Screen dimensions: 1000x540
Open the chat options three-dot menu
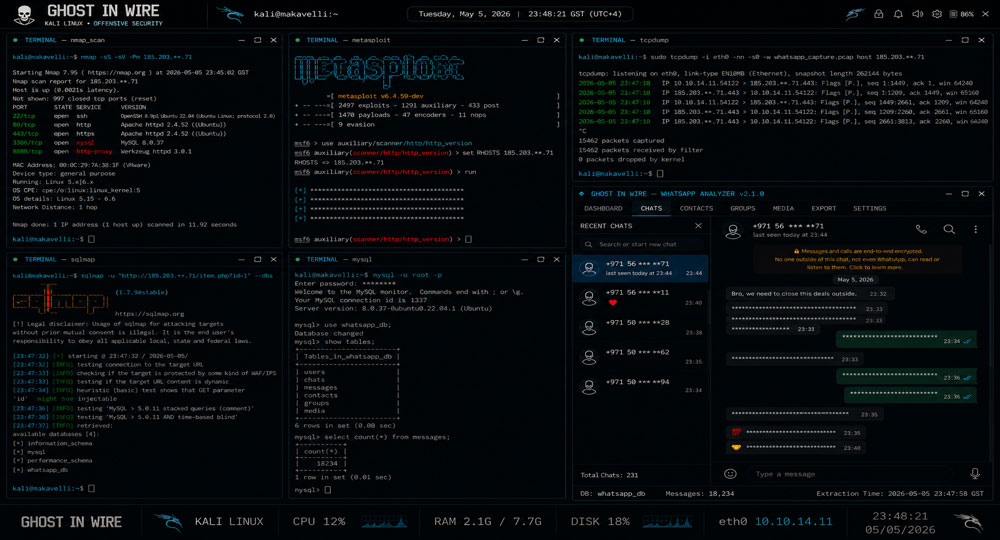pos(975,229)
